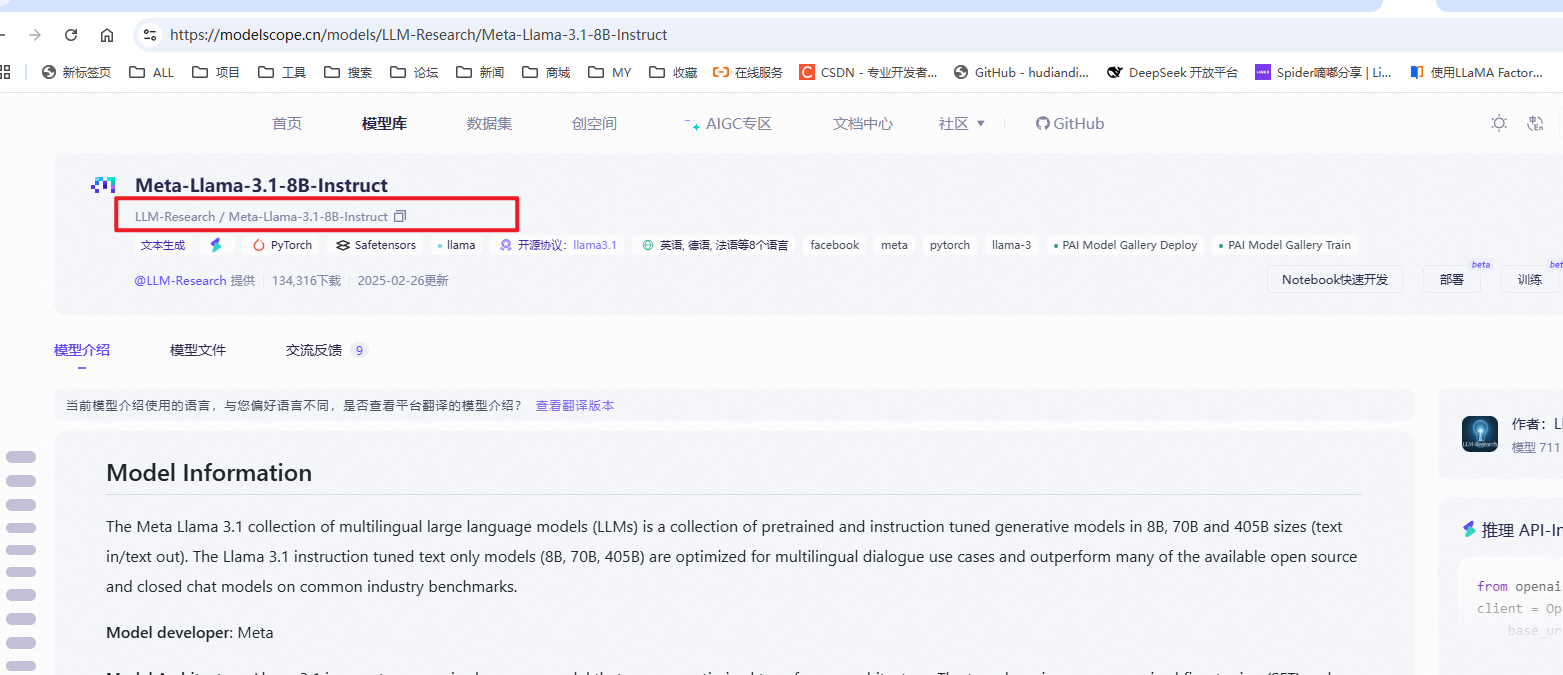1563x675 pixels.
Task: Click the facebook tag
Action: pyautogui.click(x=834, y=245)
